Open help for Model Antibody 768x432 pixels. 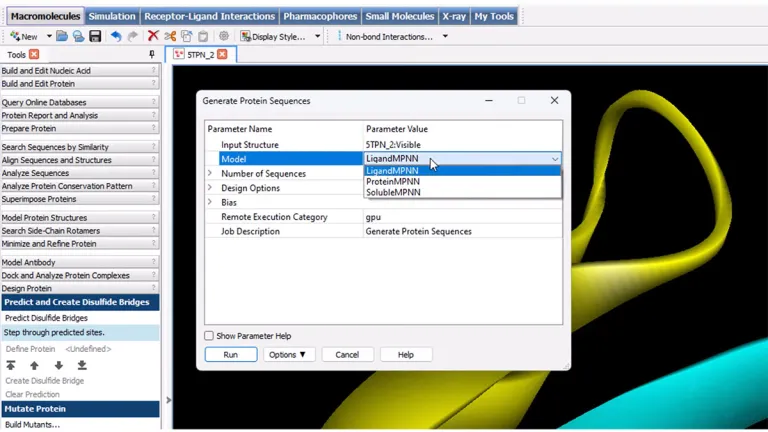click(154, 262)
